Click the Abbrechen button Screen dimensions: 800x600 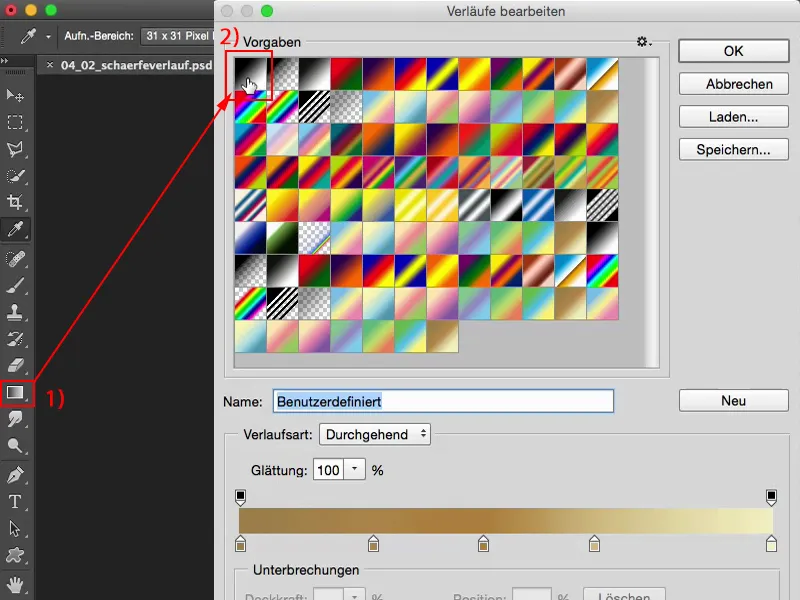pos(734,84)
